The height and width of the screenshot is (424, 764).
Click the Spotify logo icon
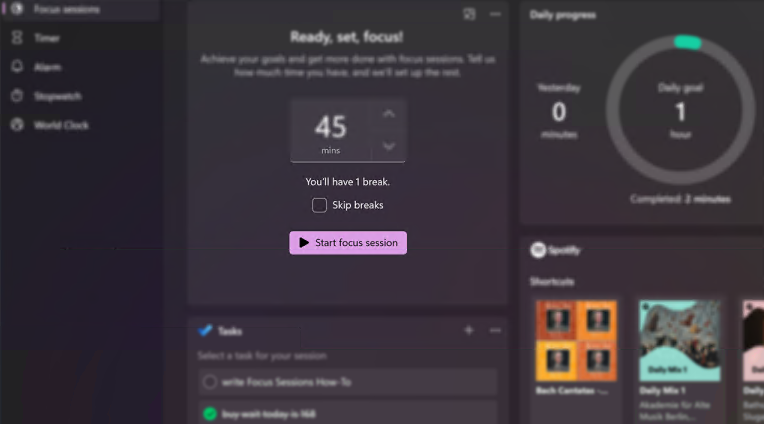pos(538,250)
